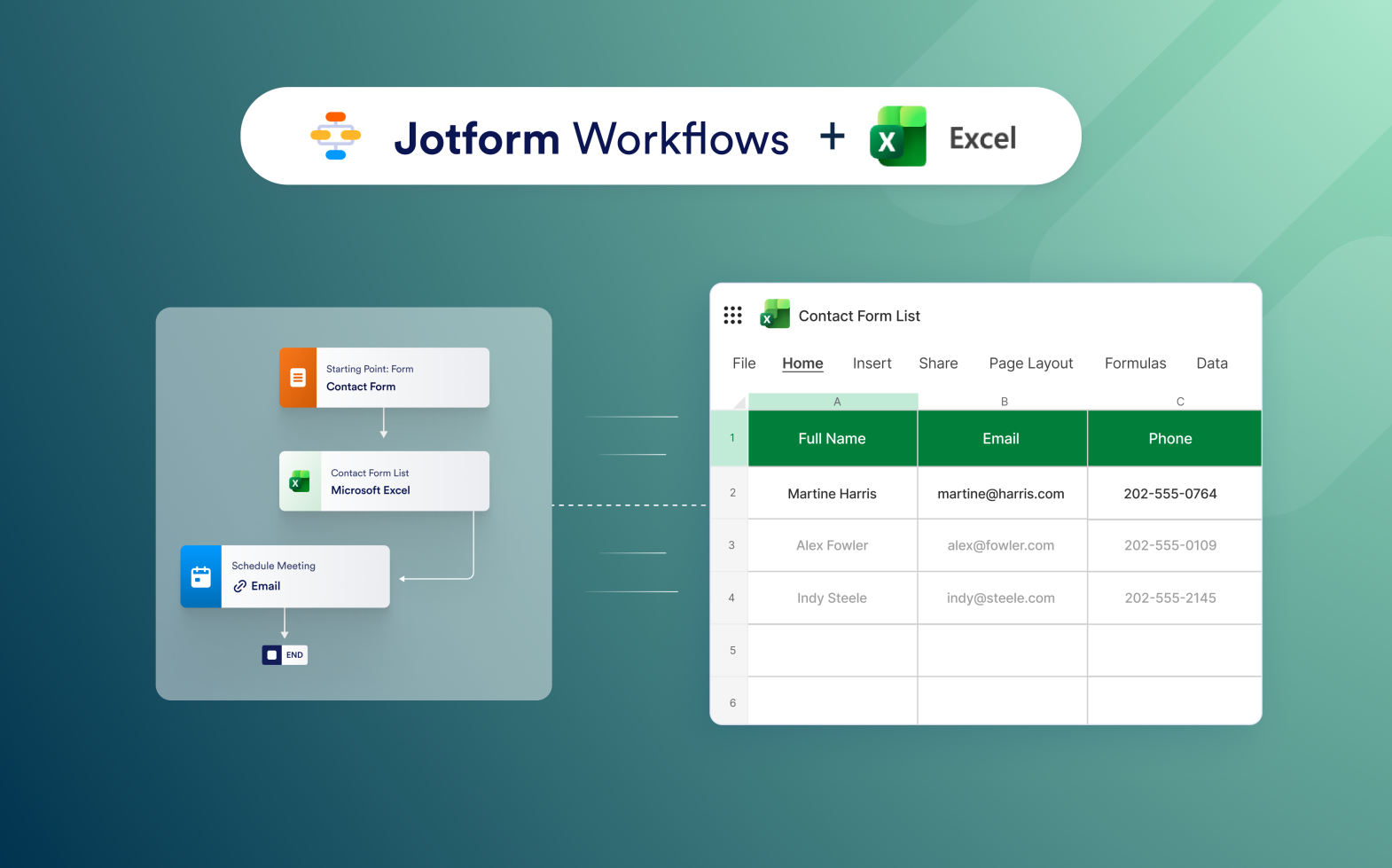Click the Jotform Workflows logo icon

335,136
